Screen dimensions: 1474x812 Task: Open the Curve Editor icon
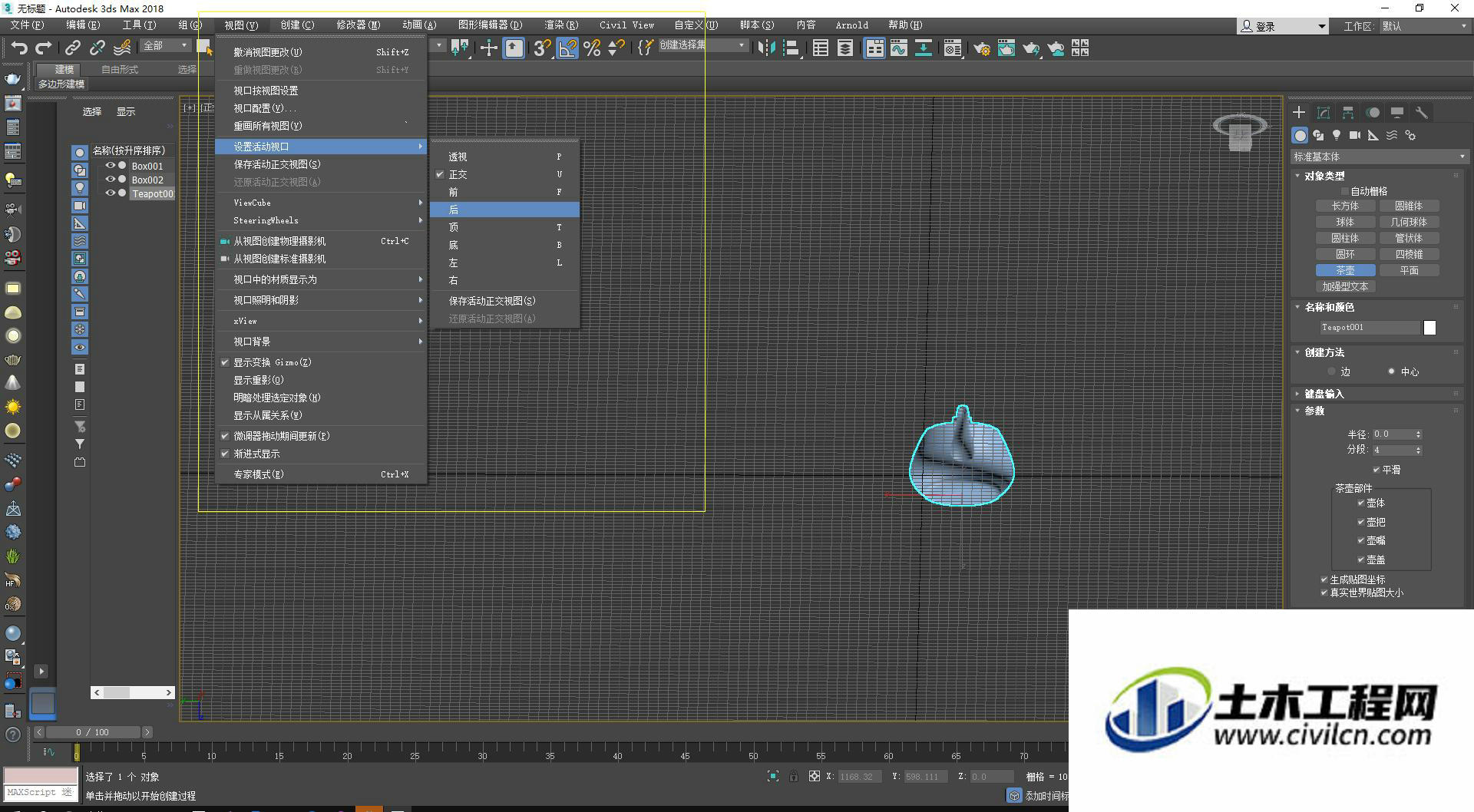tap(899, 48)
